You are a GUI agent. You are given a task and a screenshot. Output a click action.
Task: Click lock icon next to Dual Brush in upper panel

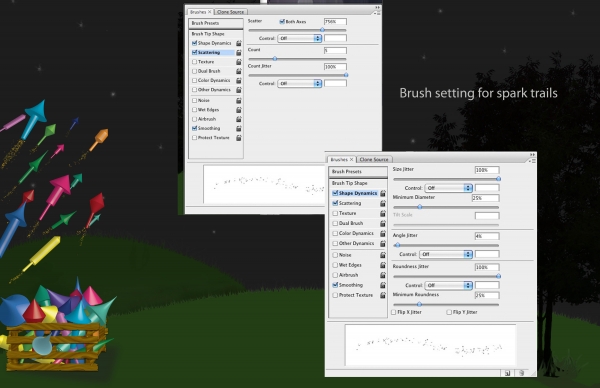coord(238,71)
